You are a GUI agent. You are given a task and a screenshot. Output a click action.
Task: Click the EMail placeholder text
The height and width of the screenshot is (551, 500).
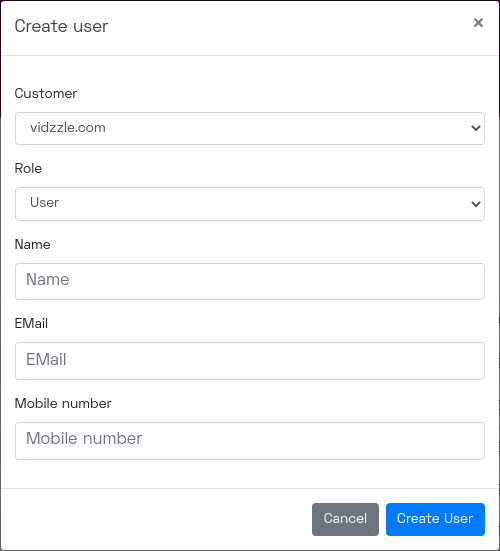[x=46, y=359]
